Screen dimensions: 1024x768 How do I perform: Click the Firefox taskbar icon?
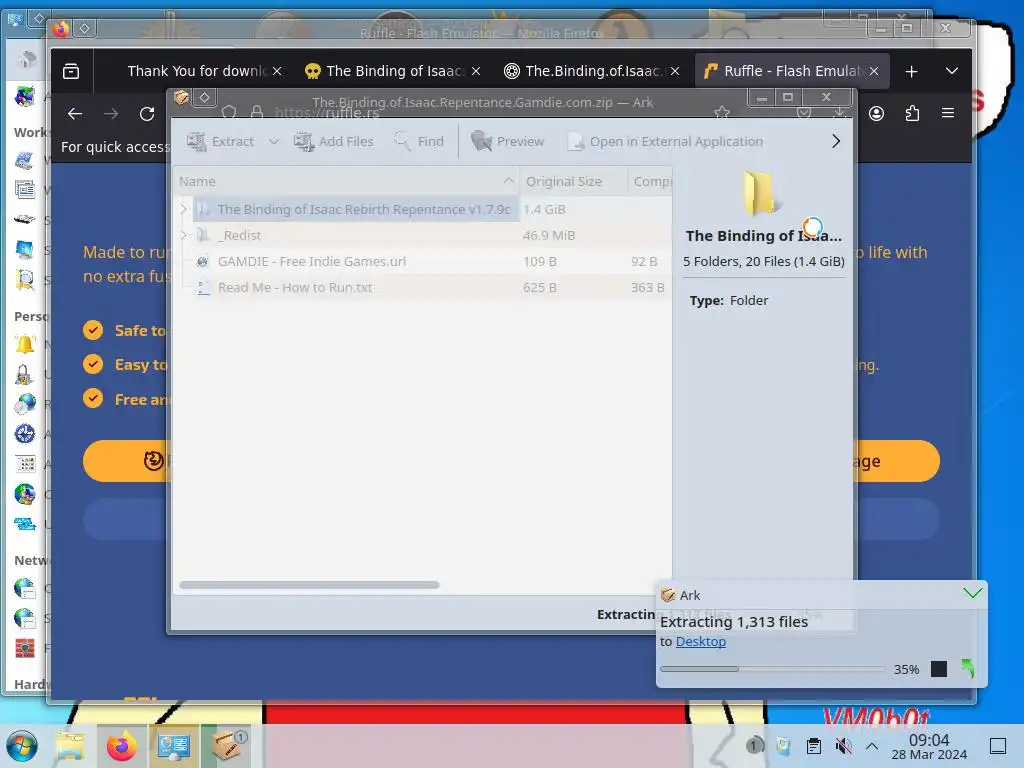(x=121, y=746)
